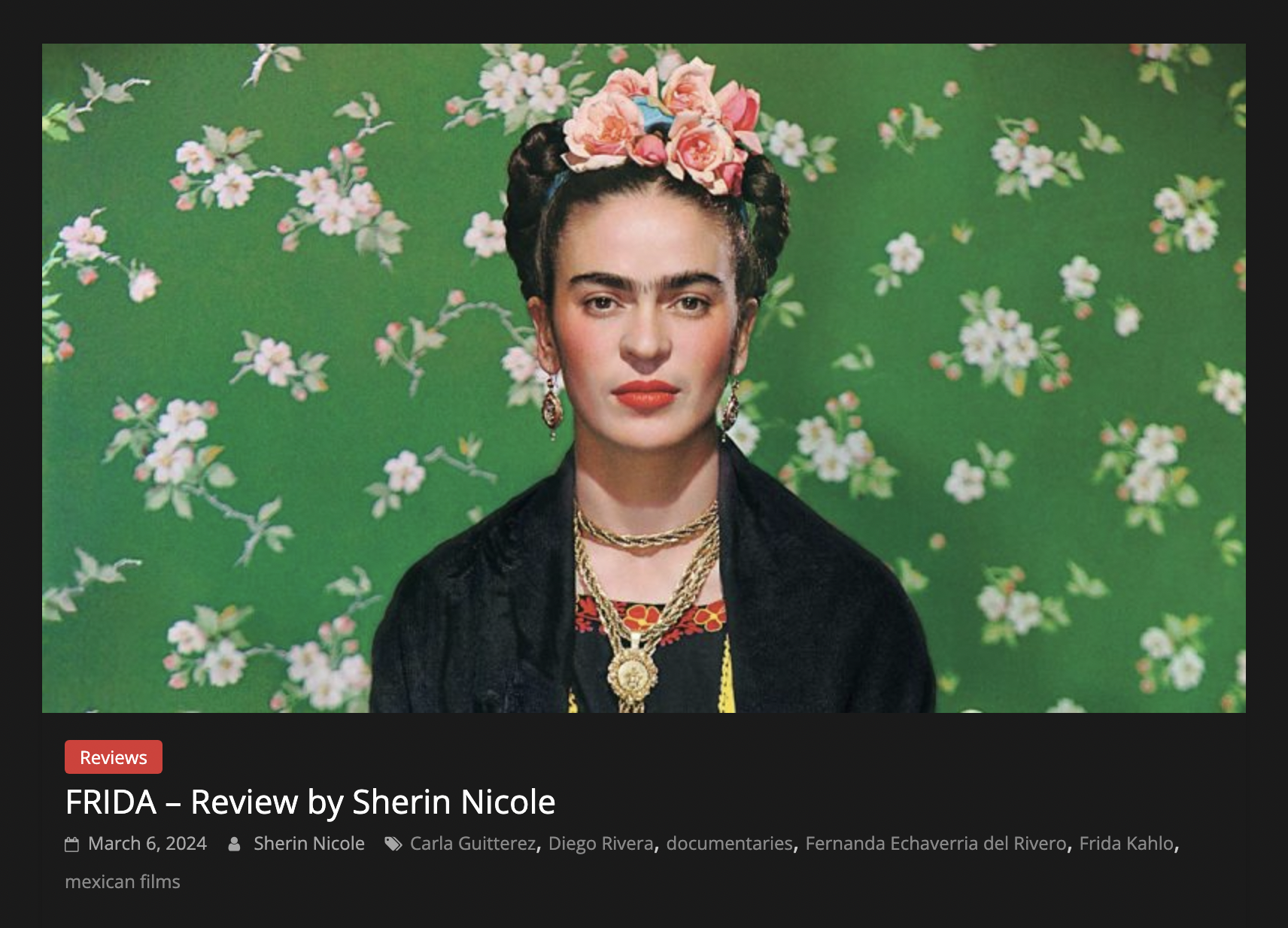Click the calendar icon beside the date
This screenshot has width=1288, height=928.
point(71,845)
